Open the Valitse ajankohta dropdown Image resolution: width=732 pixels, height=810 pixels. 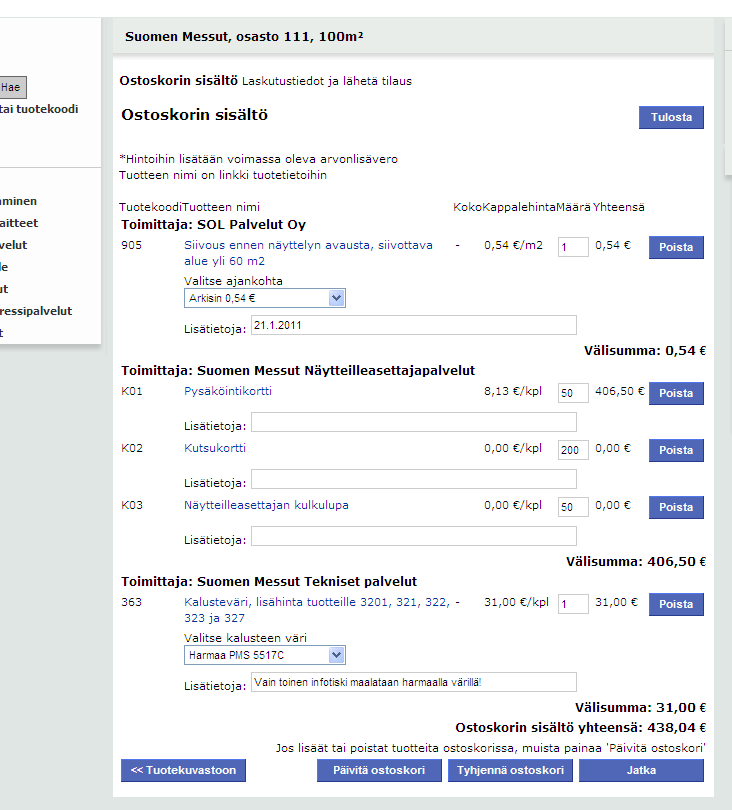point(264,298)
